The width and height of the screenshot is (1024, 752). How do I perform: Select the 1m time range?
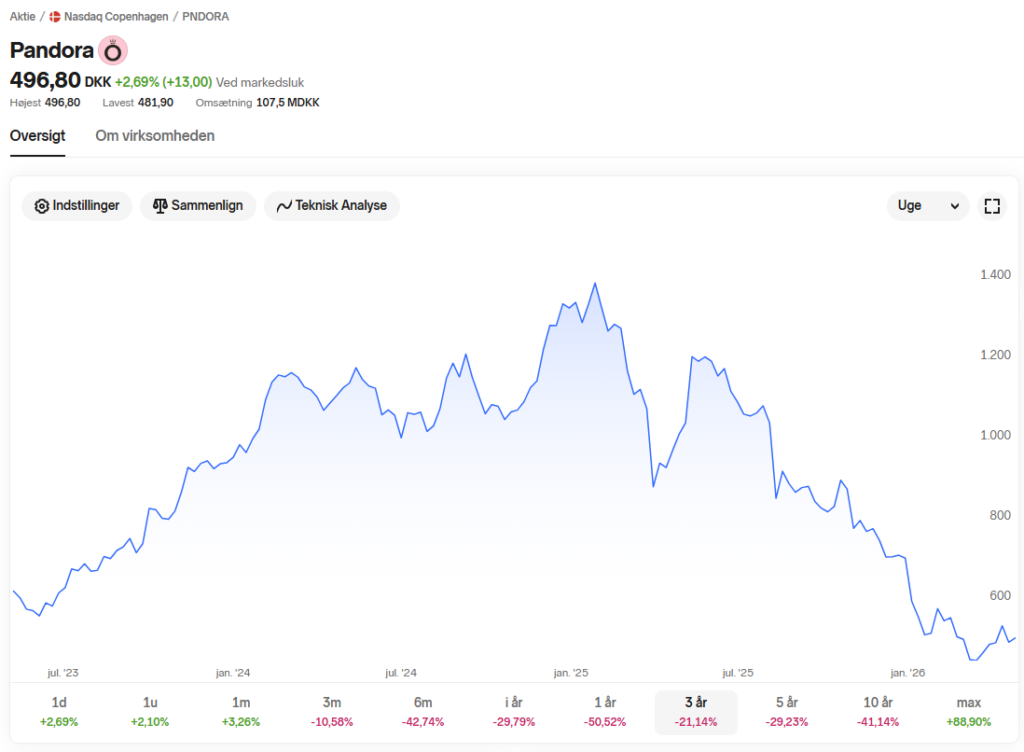(241, 712)
